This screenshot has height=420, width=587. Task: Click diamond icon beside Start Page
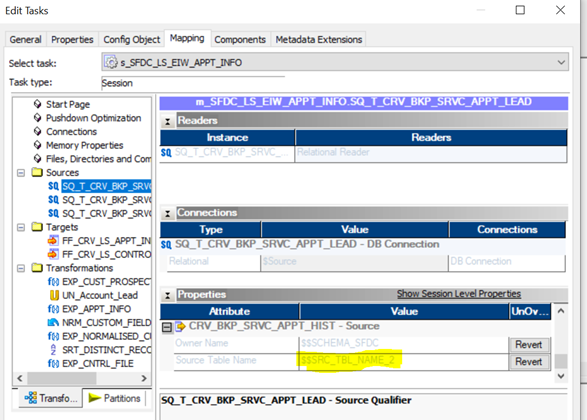pos(37,104)
